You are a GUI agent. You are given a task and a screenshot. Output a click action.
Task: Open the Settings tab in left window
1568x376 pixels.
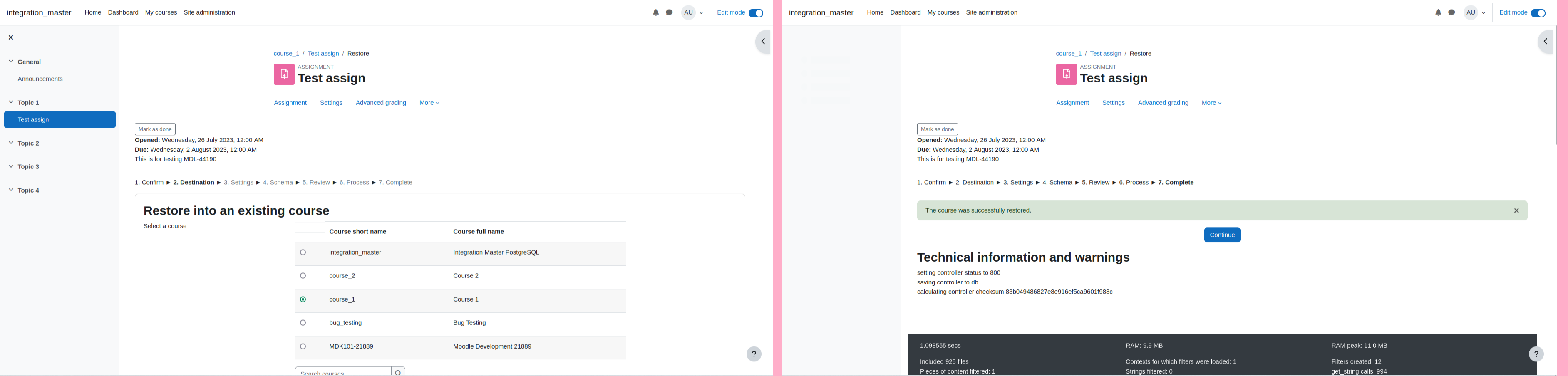tap(331, 103)
